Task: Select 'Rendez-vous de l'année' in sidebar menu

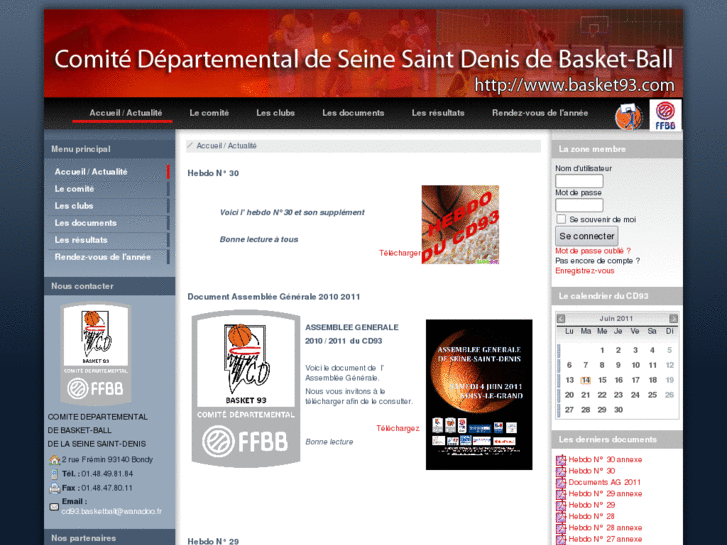Action: [102, 257]
